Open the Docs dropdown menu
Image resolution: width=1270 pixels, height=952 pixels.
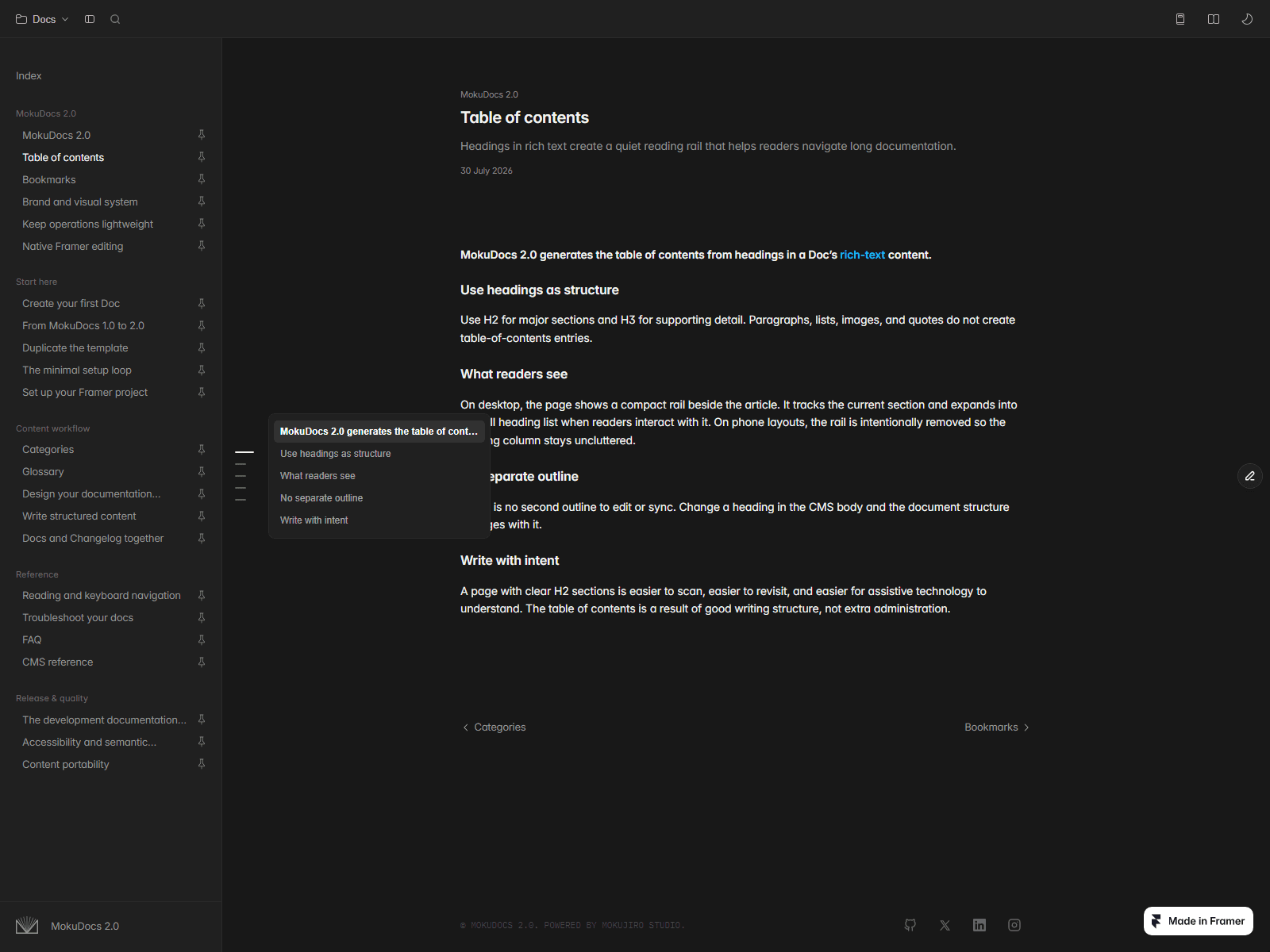[x=42, y=19]
